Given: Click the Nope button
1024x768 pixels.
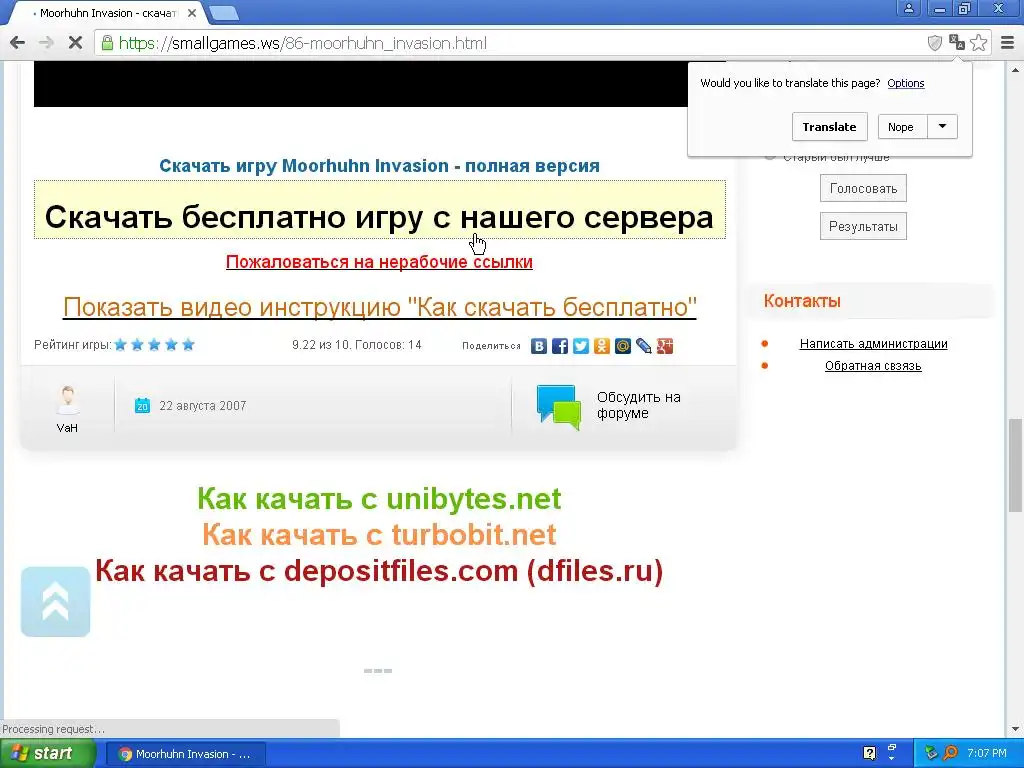Looking at the screenshot, I should click(903, 127).
